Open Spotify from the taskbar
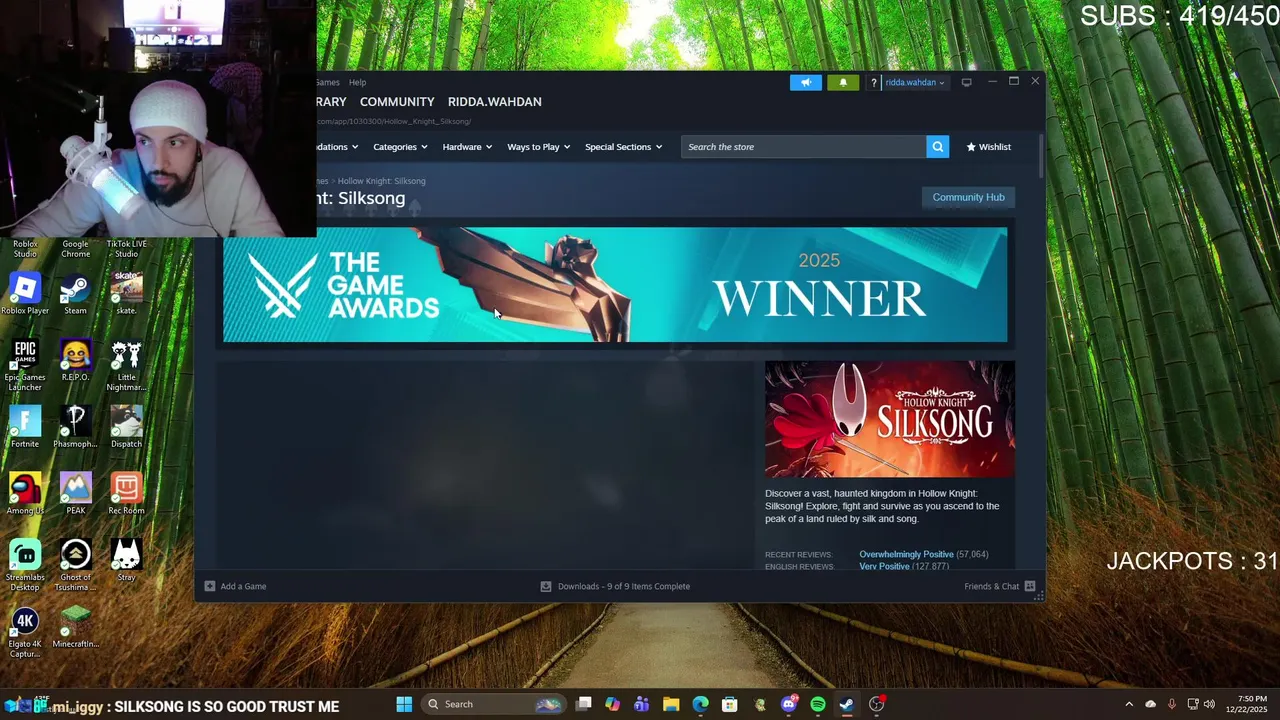1280x720 pixels. 818,704
